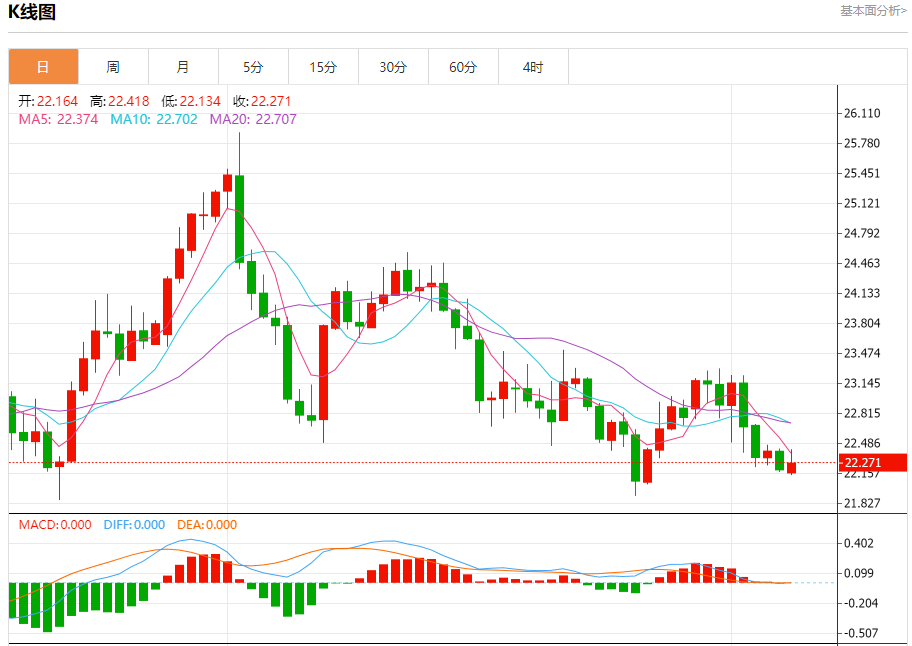The image size is (912, 646).
Task: Click the K线图 heading
Action: tap(32, 12)
